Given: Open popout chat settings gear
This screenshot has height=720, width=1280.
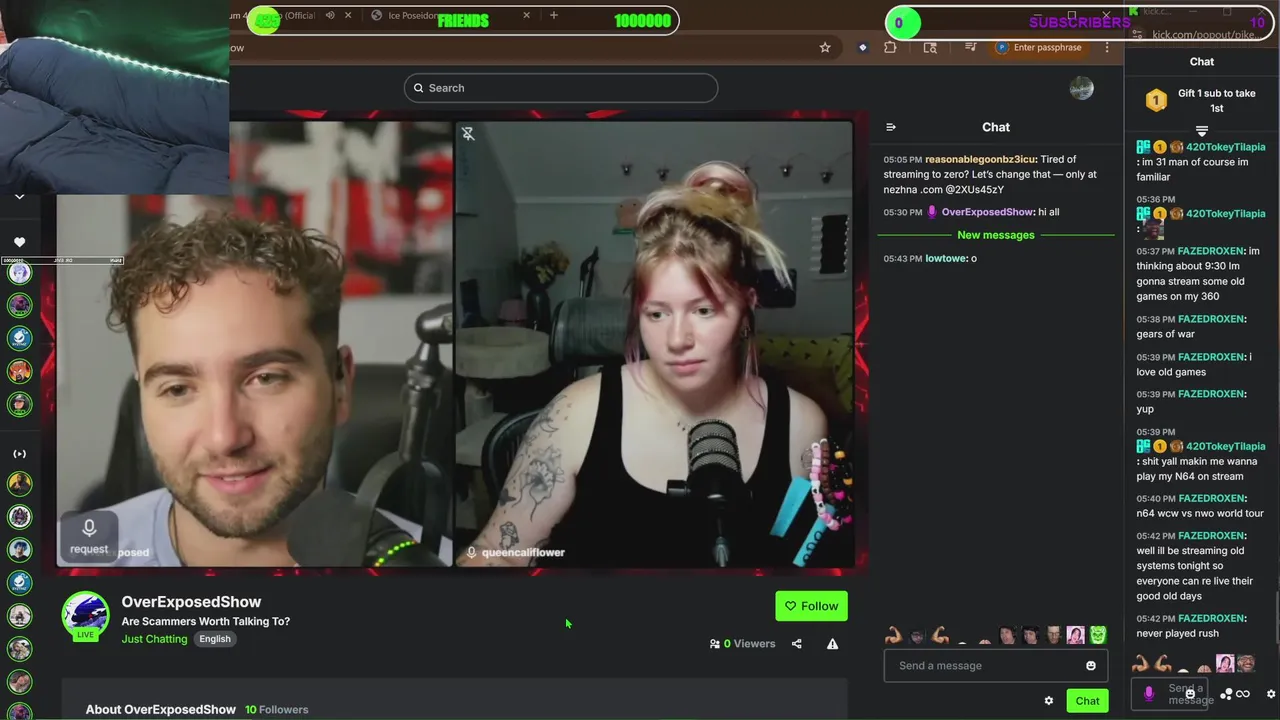Looking at the screenshot, I should click(1271, 694).
